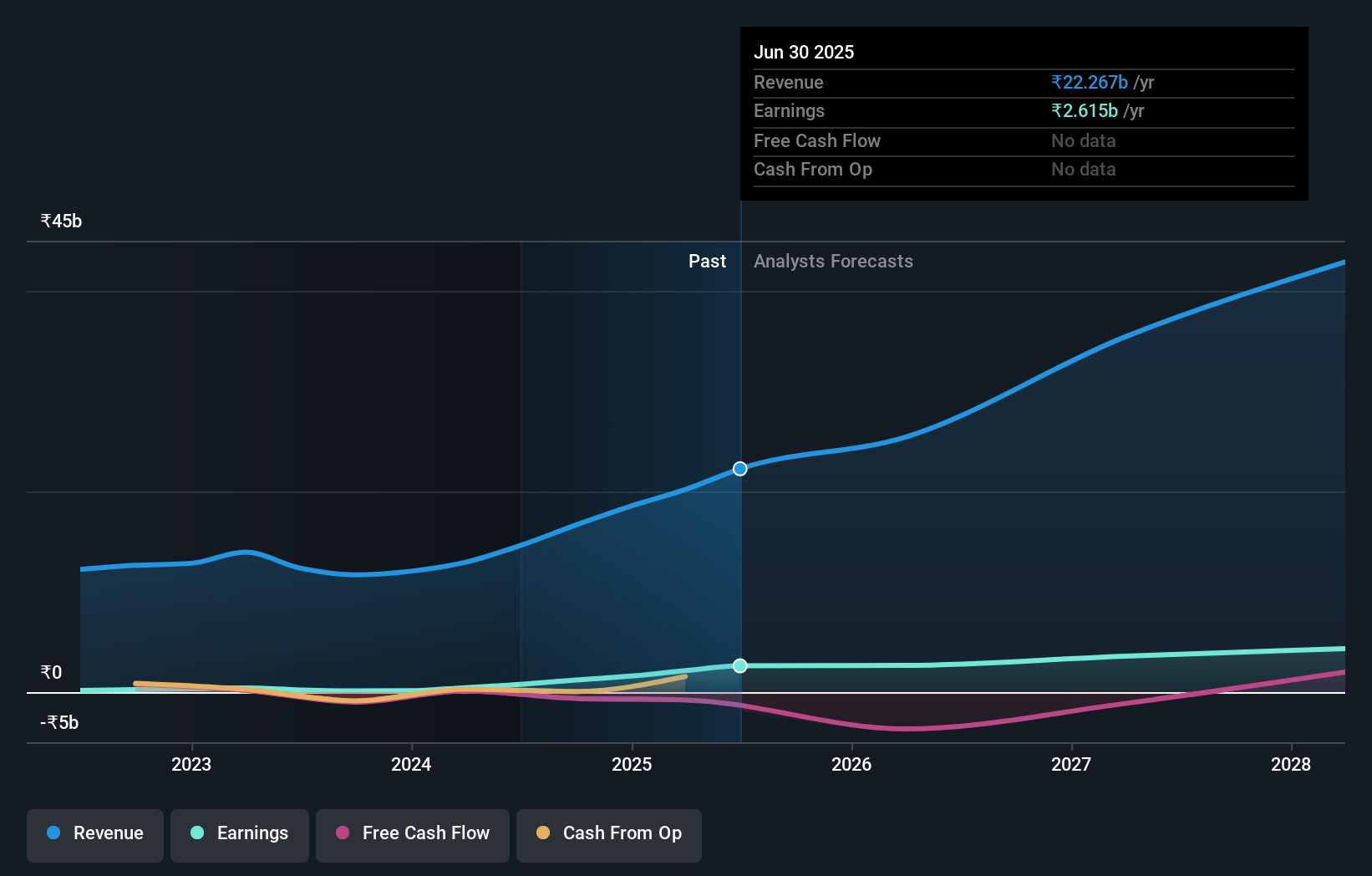The height and width of the screenshot is (876, 1372).
Task: Click the blue Revenue legend dot
Action: pos(53,833)
